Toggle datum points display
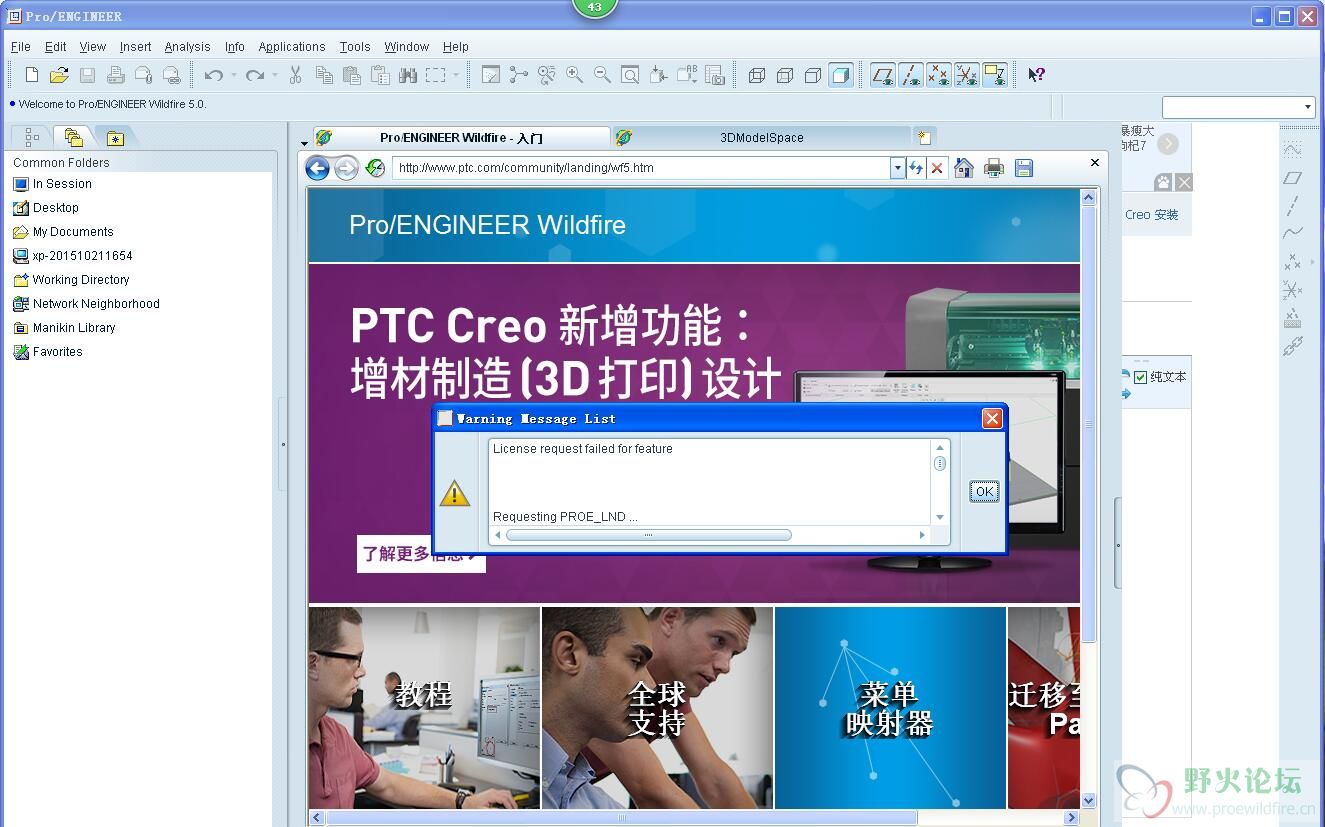This screenshot has width=1325, height=827. (x=938, y=75)
